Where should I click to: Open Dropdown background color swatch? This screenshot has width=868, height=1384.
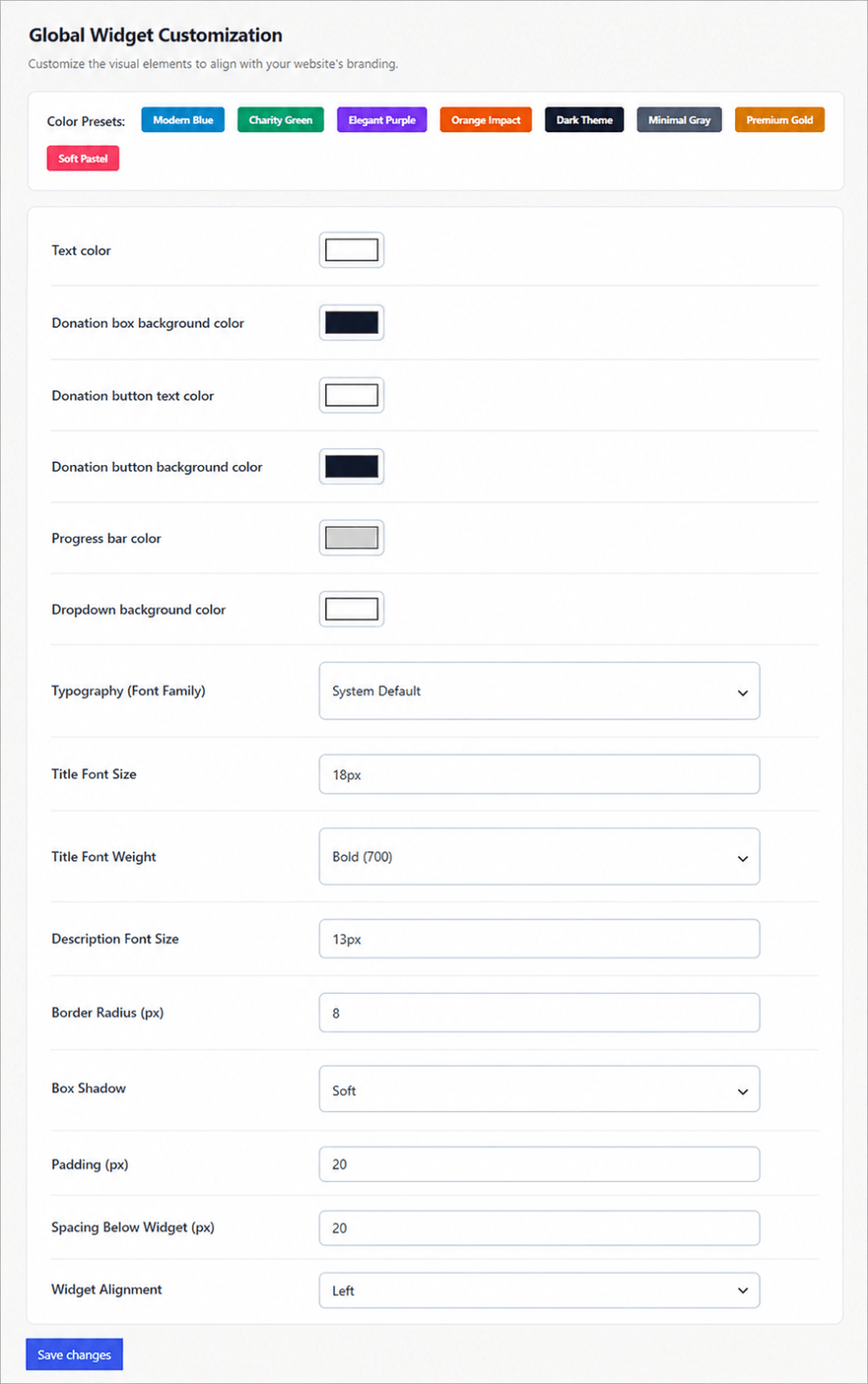coord(352,610)
